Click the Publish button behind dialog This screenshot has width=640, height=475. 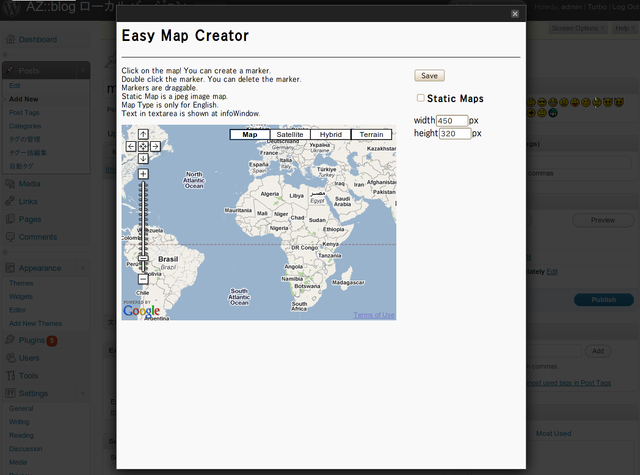[604, 300]
